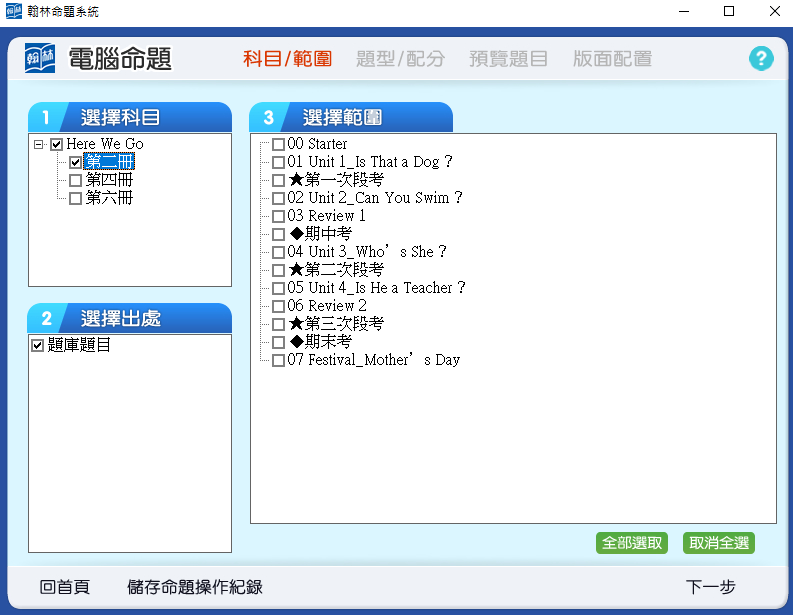Select the 06 Review 2 text
Image resolution: width=793 pixels, height=615 pixels.
[x=327, y=306]
